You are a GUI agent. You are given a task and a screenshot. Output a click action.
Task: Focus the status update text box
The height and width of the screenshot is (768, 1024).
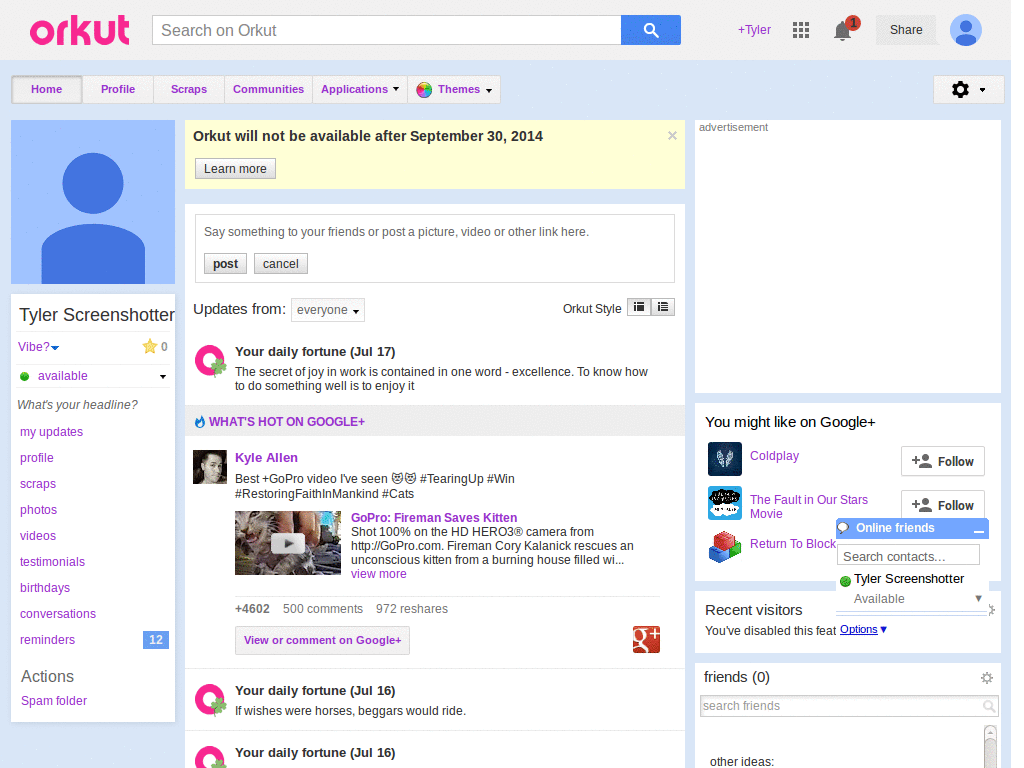pyautogui.click(x=434, y=232)
